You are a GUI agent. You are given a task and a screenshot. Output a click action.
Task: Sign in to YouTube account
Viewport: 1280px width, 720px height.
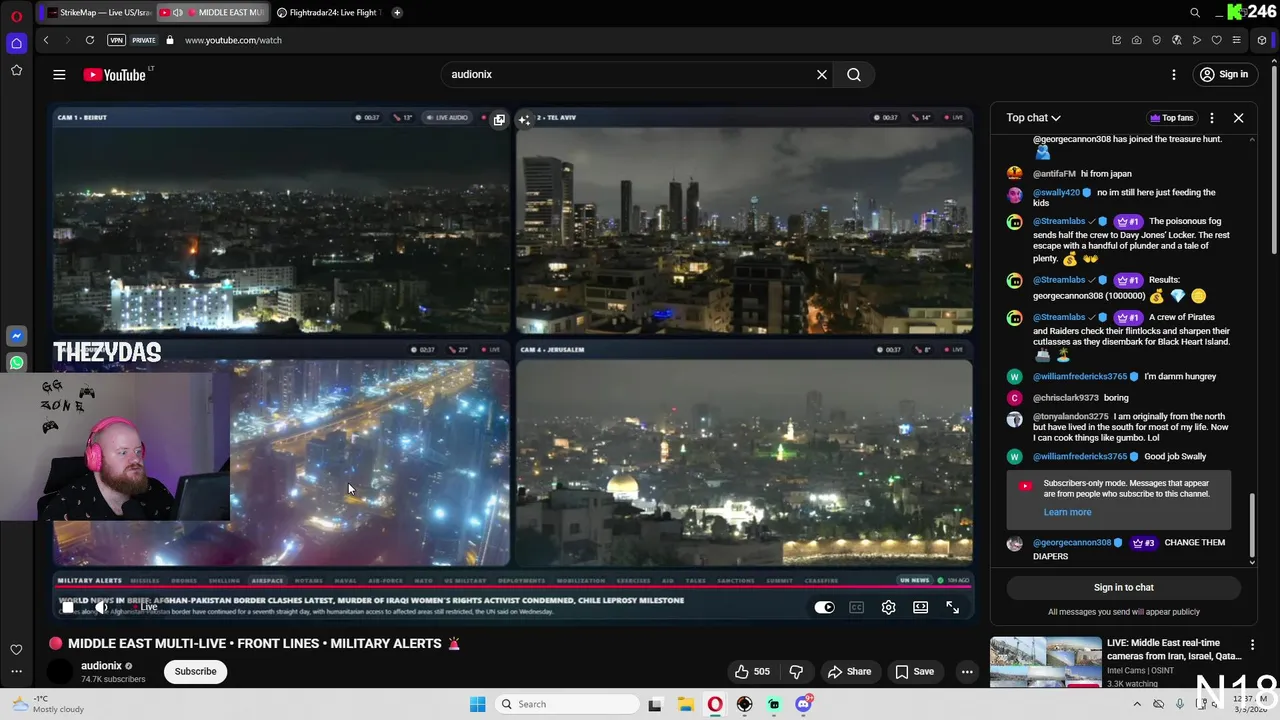(x=1224, y=74)
